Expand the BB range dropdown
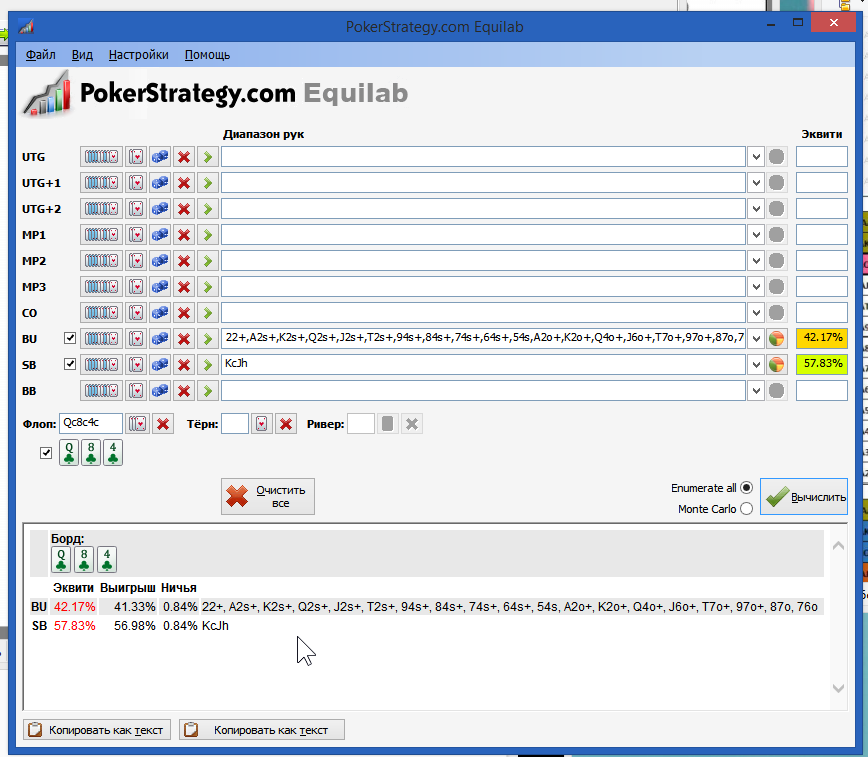The image size is (868, 757). 756,391
